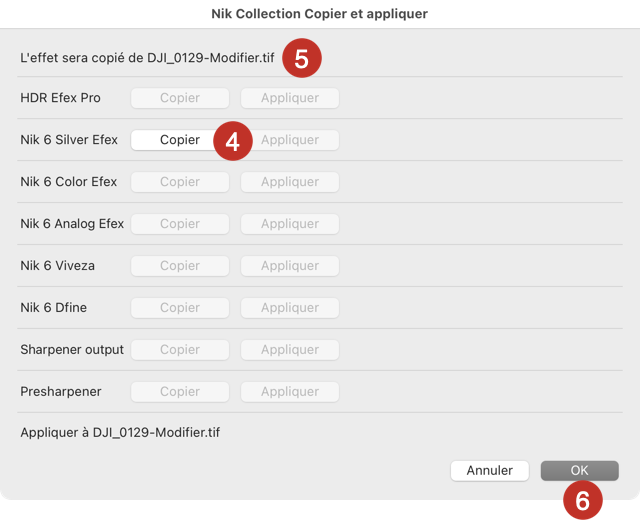Click the 'Nik 6 Color Efex' label
Image resolution: width=640 pixels, height=521 pixels.
[69, 182]
